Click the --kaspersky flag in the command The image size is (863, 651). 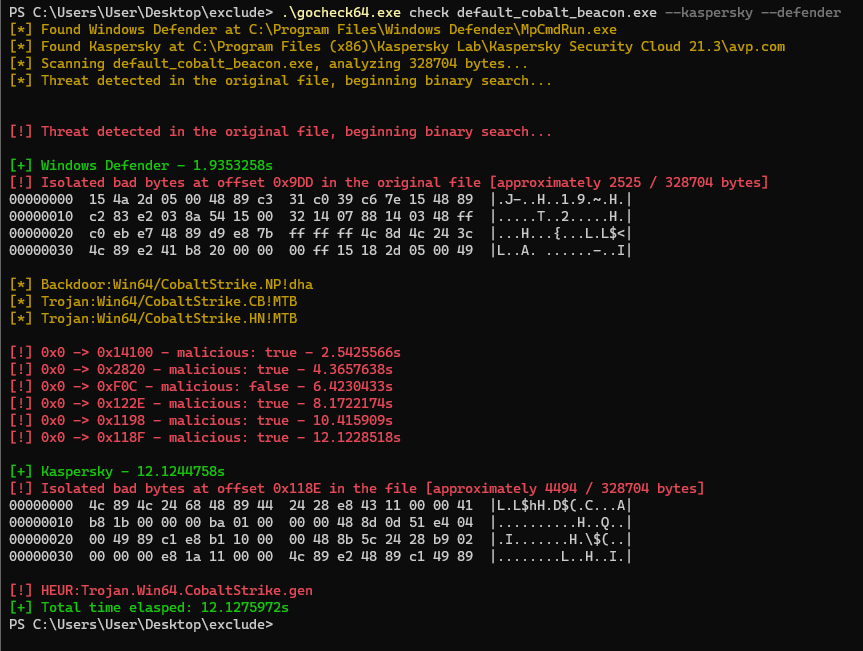tap(708, 12)
